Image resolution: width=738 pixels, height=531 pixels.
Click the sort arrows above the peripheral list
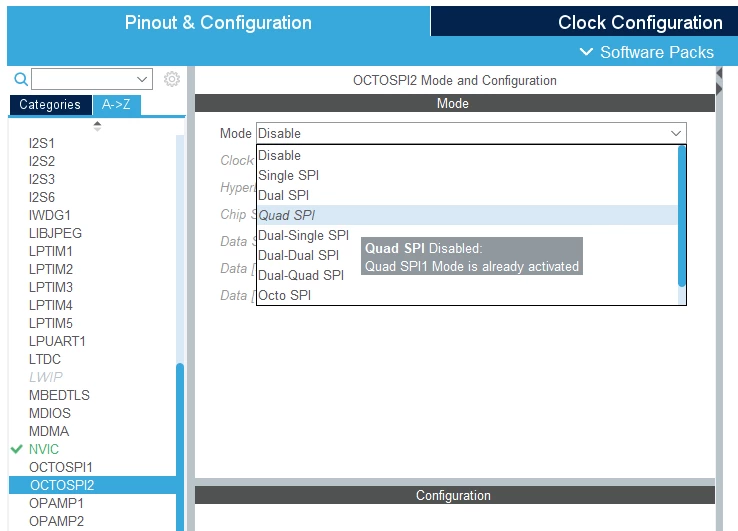pyautogui.click(x=97, y=126)
